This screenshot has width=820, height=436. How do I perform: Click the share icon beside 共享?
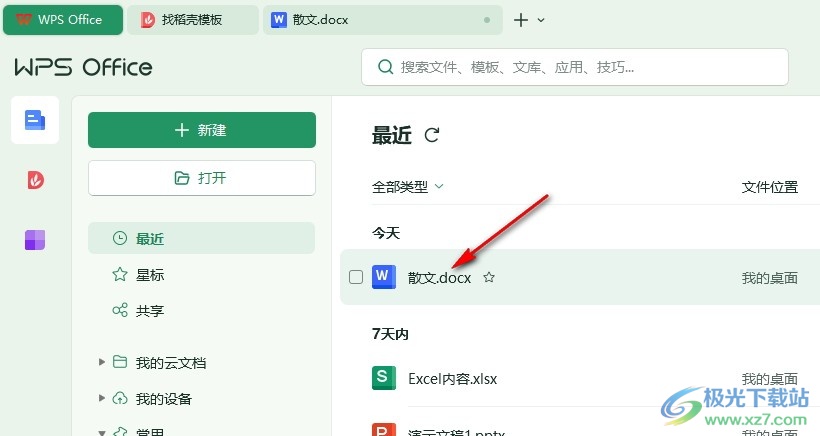tap(120, 310)
